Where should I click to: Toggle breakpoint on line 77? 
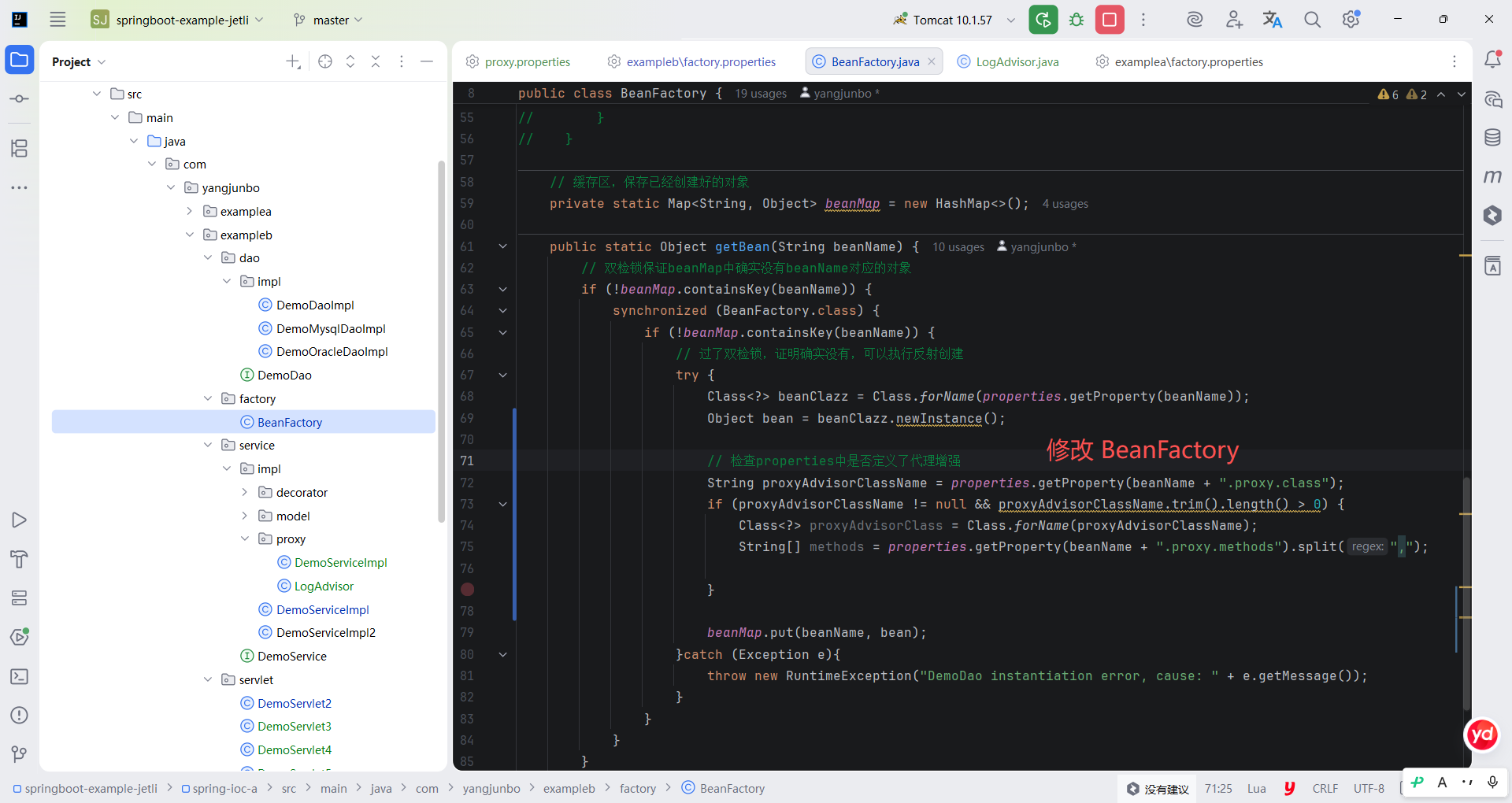467,589
